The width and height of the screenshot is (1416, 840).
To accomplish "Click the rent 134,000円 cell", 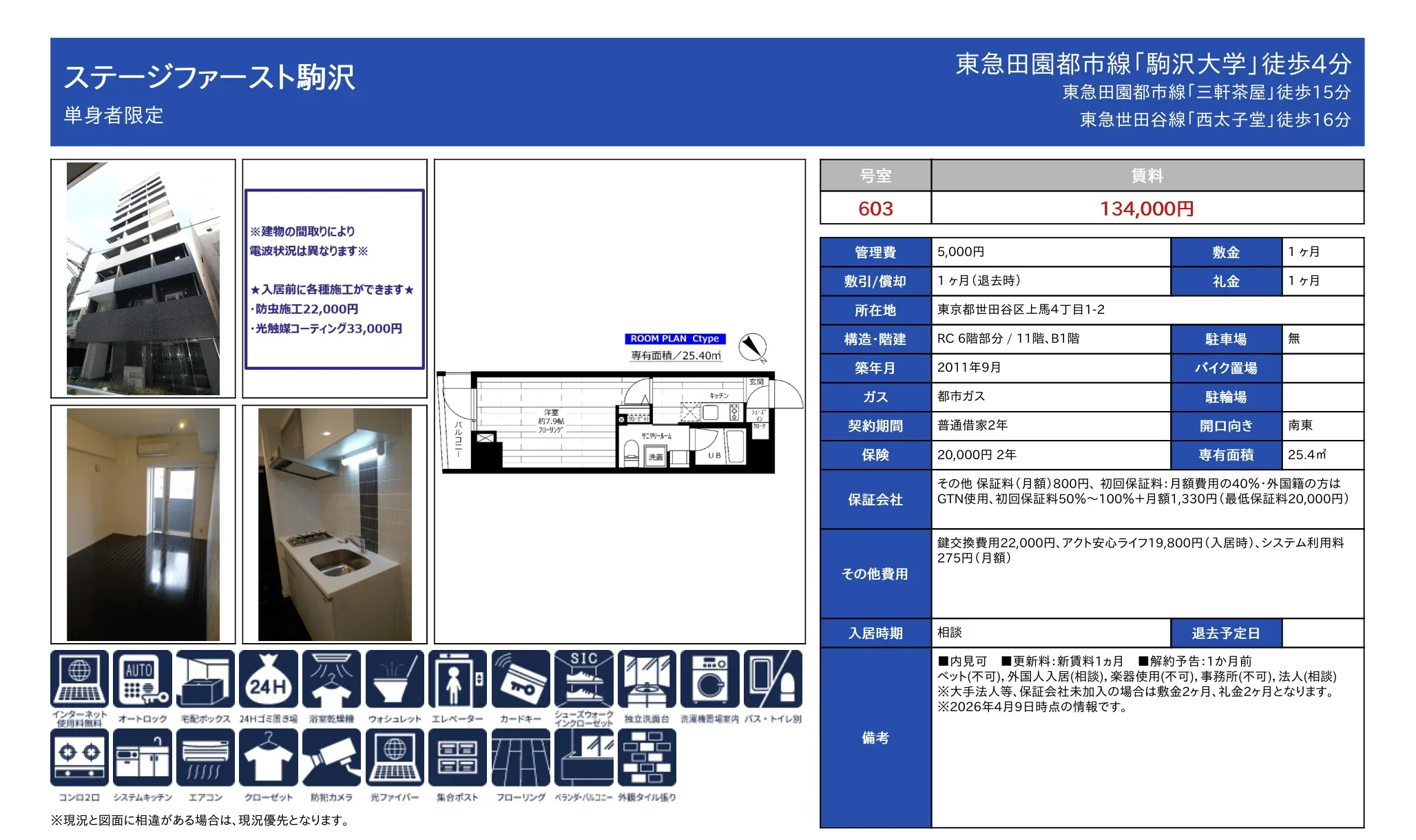I will coord(1147,209).
